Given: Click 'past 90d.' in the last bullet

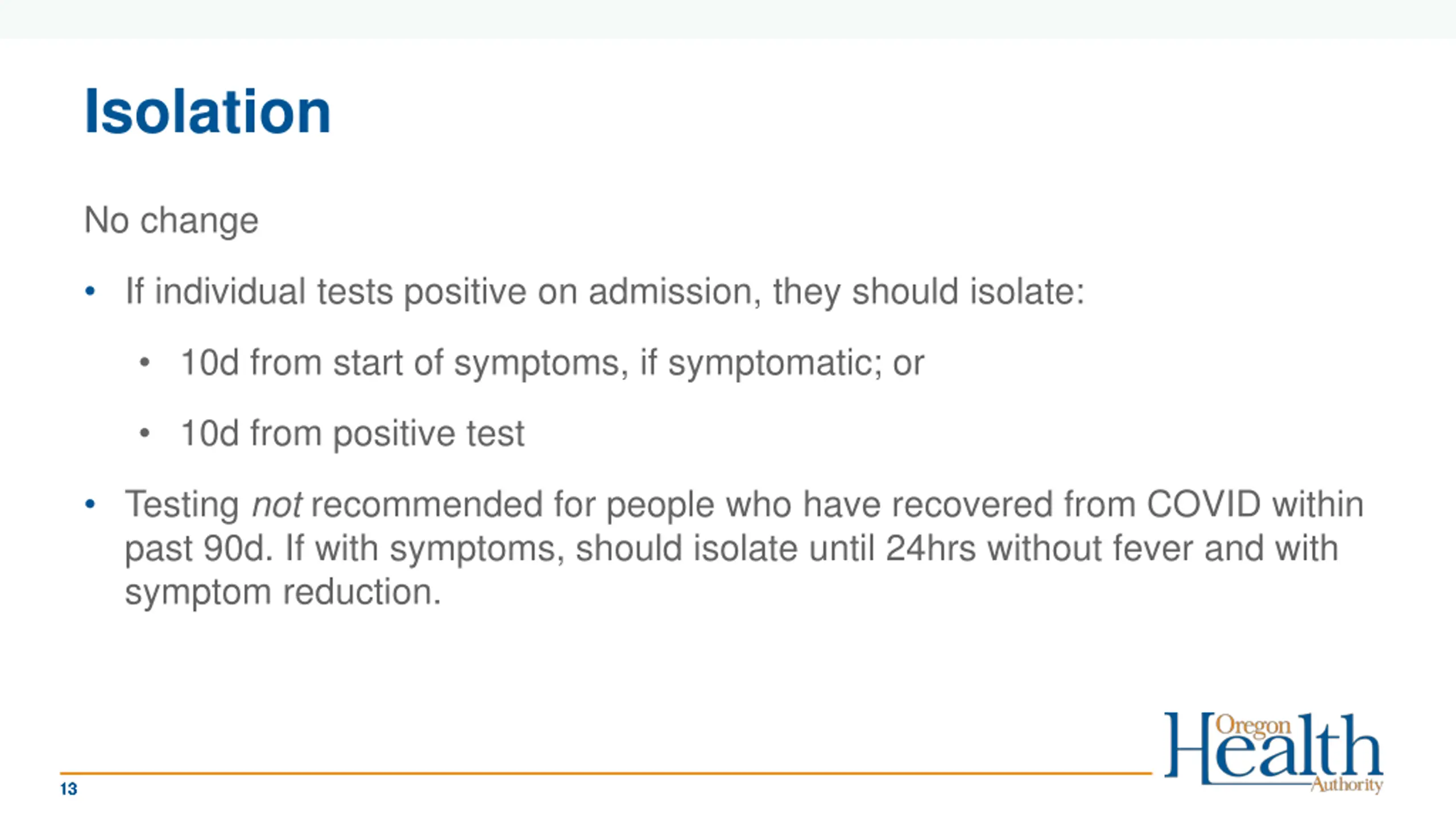Looking at the screenshot, I should (196, 549).
